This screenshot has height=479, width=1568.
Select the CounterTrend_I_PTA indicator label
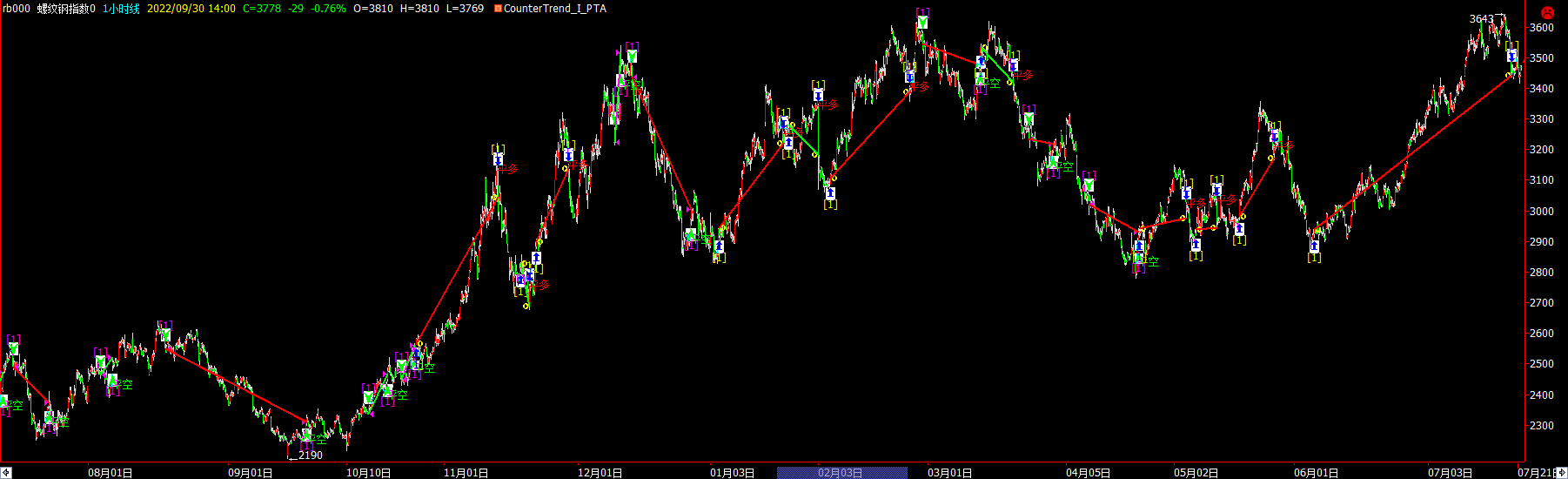point(555,9)
